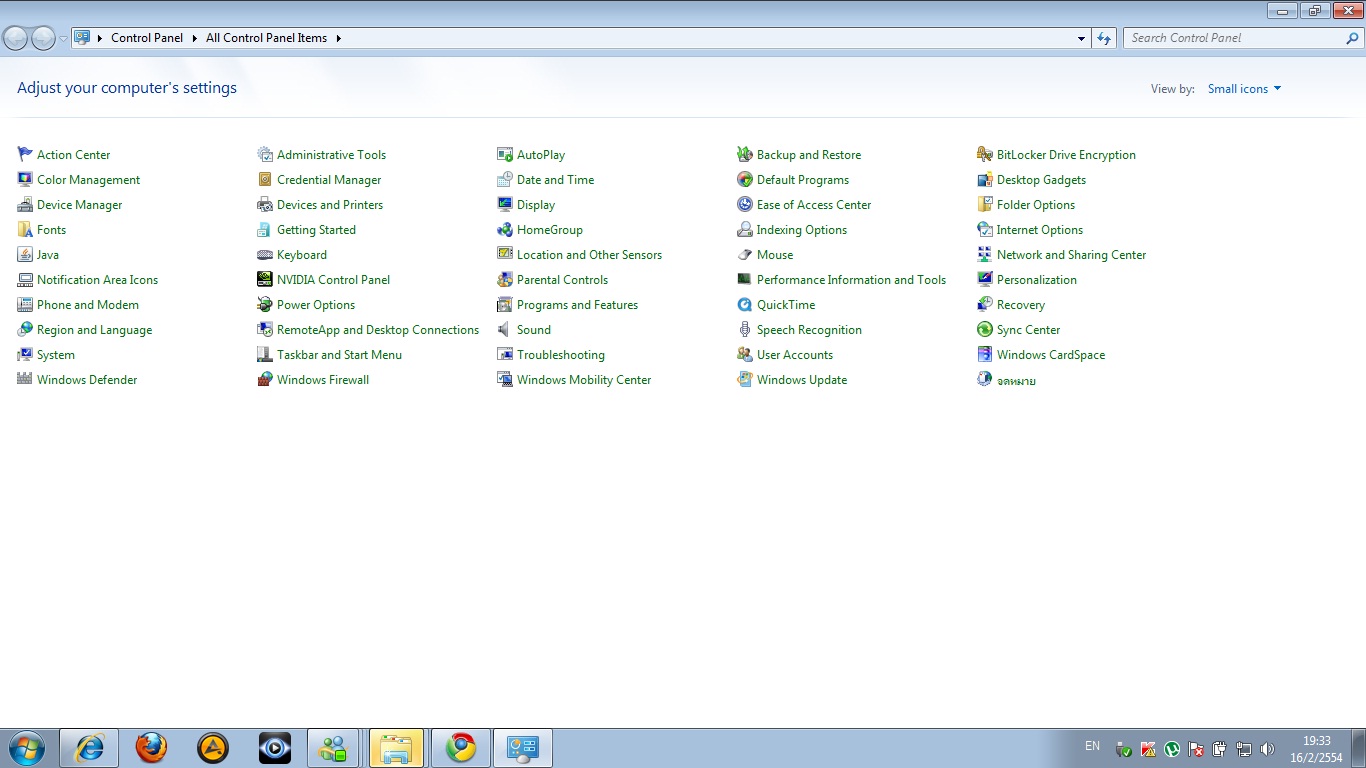
Task: Expand the arrow between Control Panel and All Items
Action: click(x=194, y=38)
